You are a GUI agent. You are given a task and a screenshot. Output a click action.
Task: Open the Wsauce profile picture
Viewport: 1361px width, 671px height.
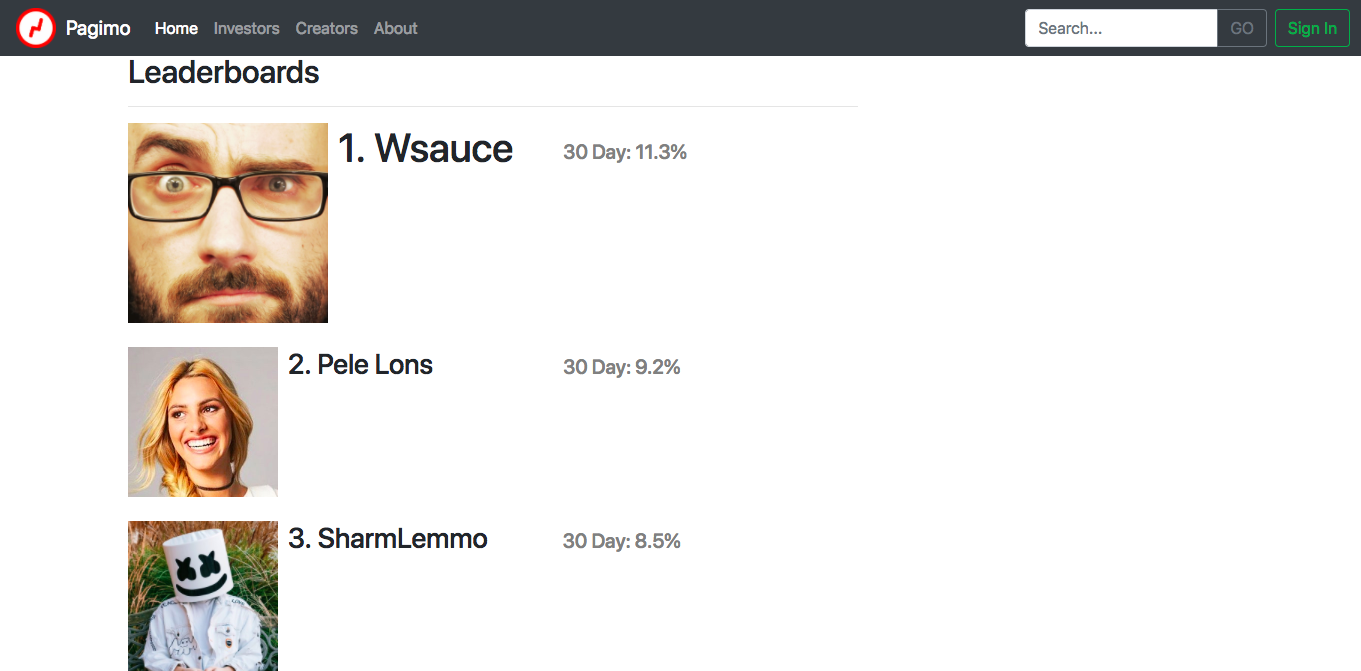pos(228,223)
